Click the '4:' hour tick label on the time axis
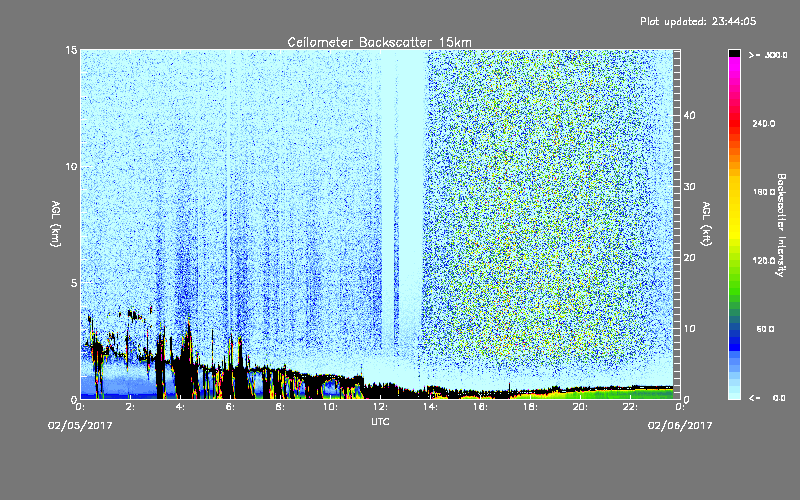The height and width of the screenshot is (500, 800). [180, 407]
